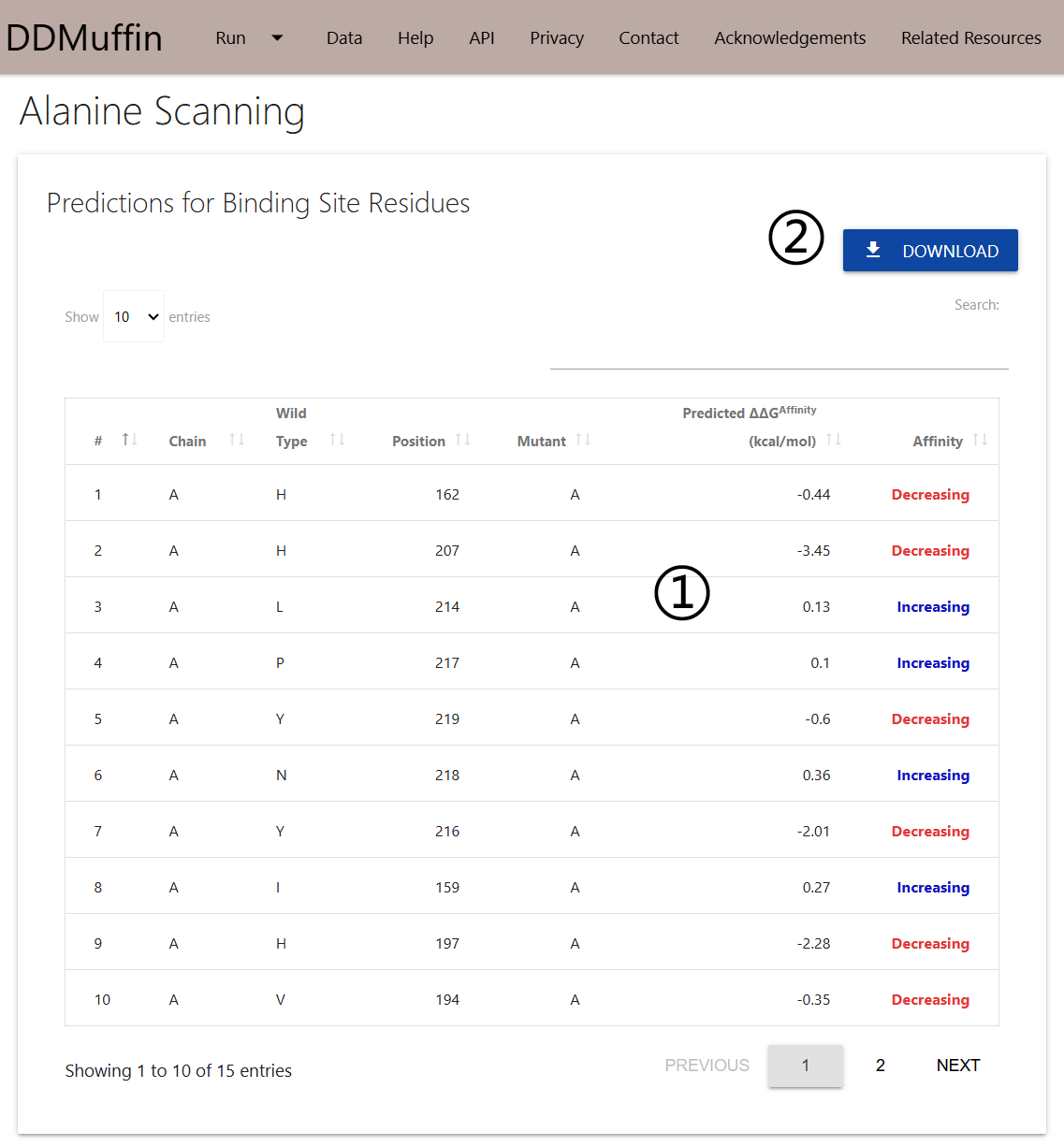
Task: Sort by Predicted ΔΔG values
Action: pos(835,439)
